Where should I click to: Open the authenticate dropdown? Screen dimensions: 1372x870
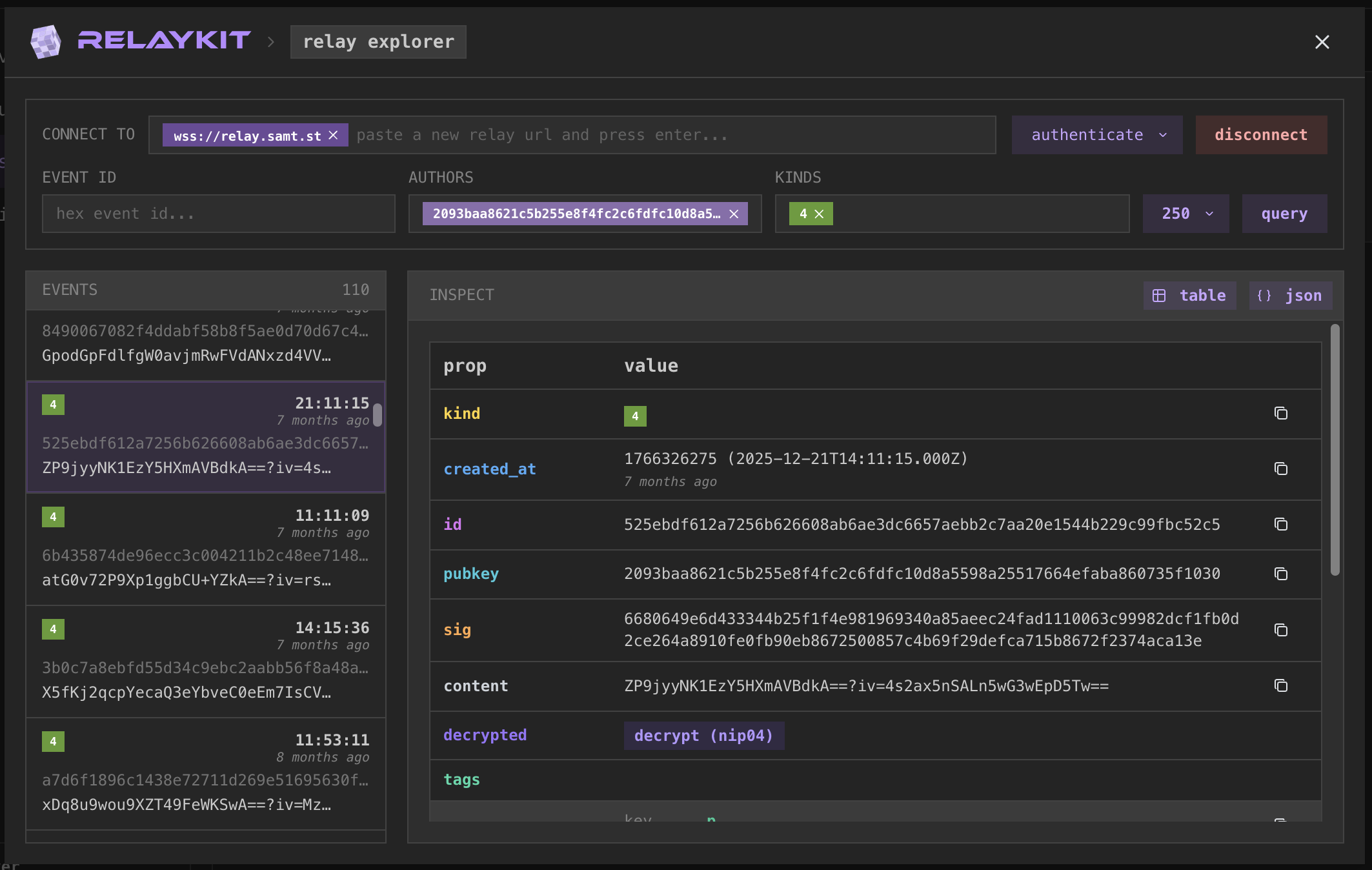coord(1097,135)
